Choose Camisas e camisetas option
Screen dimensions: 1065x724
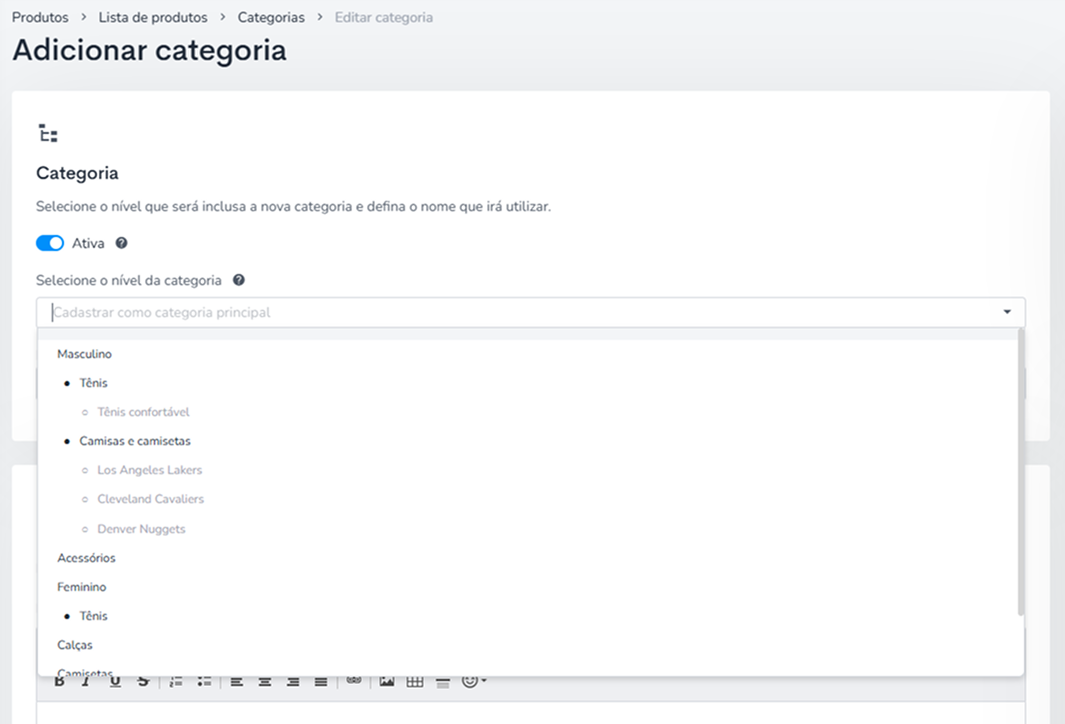(x=135, y=441)
